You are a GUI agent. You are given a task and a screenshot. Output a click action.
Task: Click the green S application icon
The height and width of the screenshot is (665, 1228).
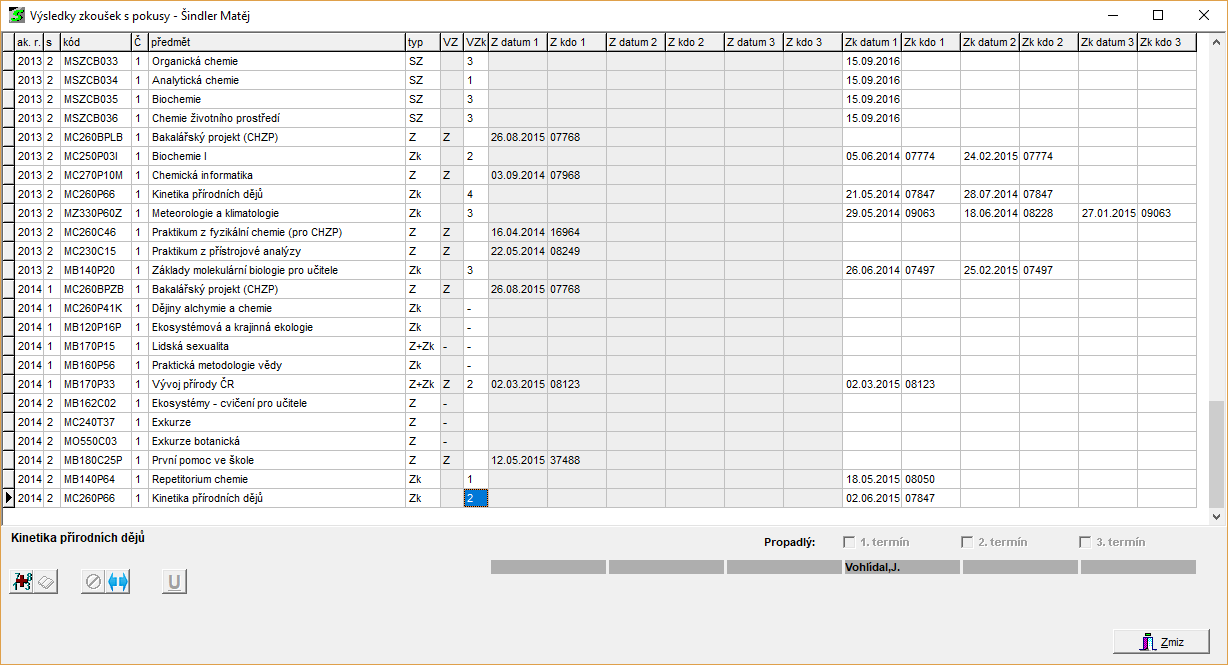tap(16, 15)
